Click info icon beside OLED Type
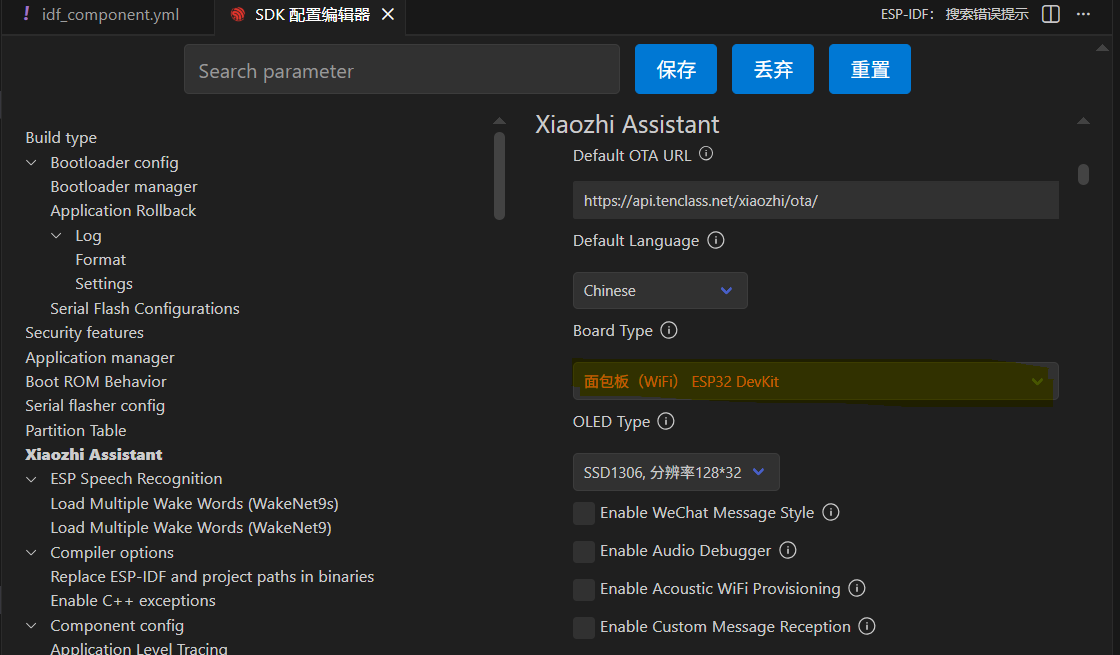Screen dimensions: 1120x655 point(666,421)
